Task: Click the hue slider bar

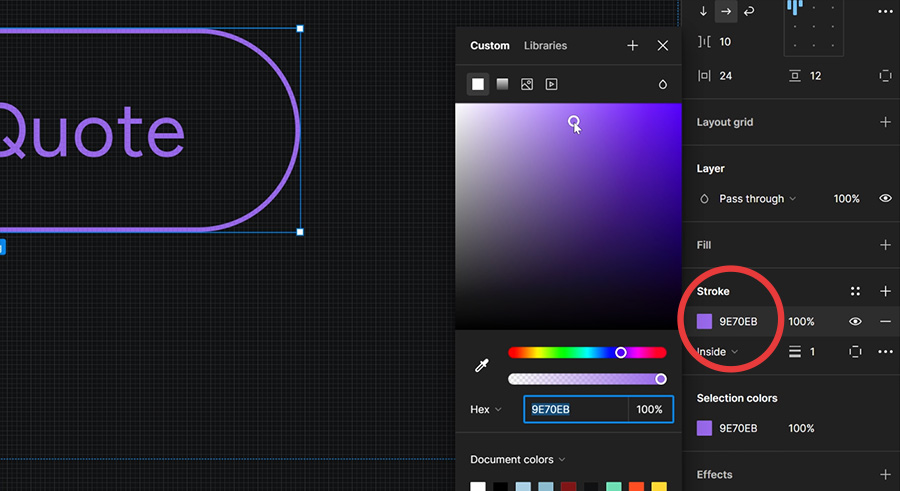Action: click(587, 353)
